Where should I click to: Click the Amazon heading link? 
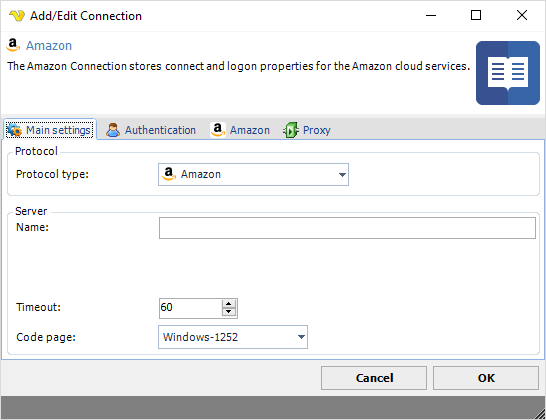49,46
